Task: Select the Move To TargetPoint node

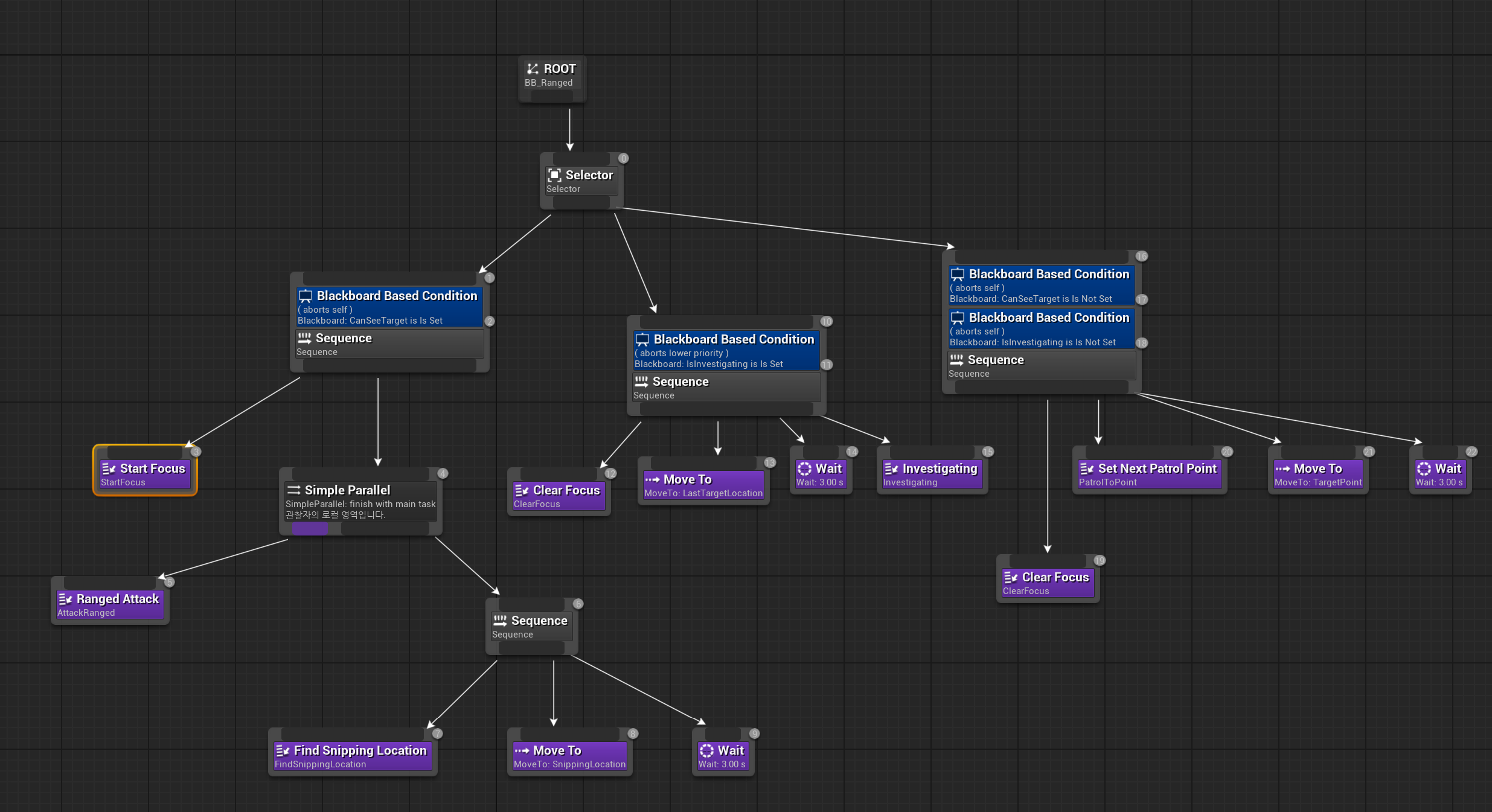Action: point(1318,470)
